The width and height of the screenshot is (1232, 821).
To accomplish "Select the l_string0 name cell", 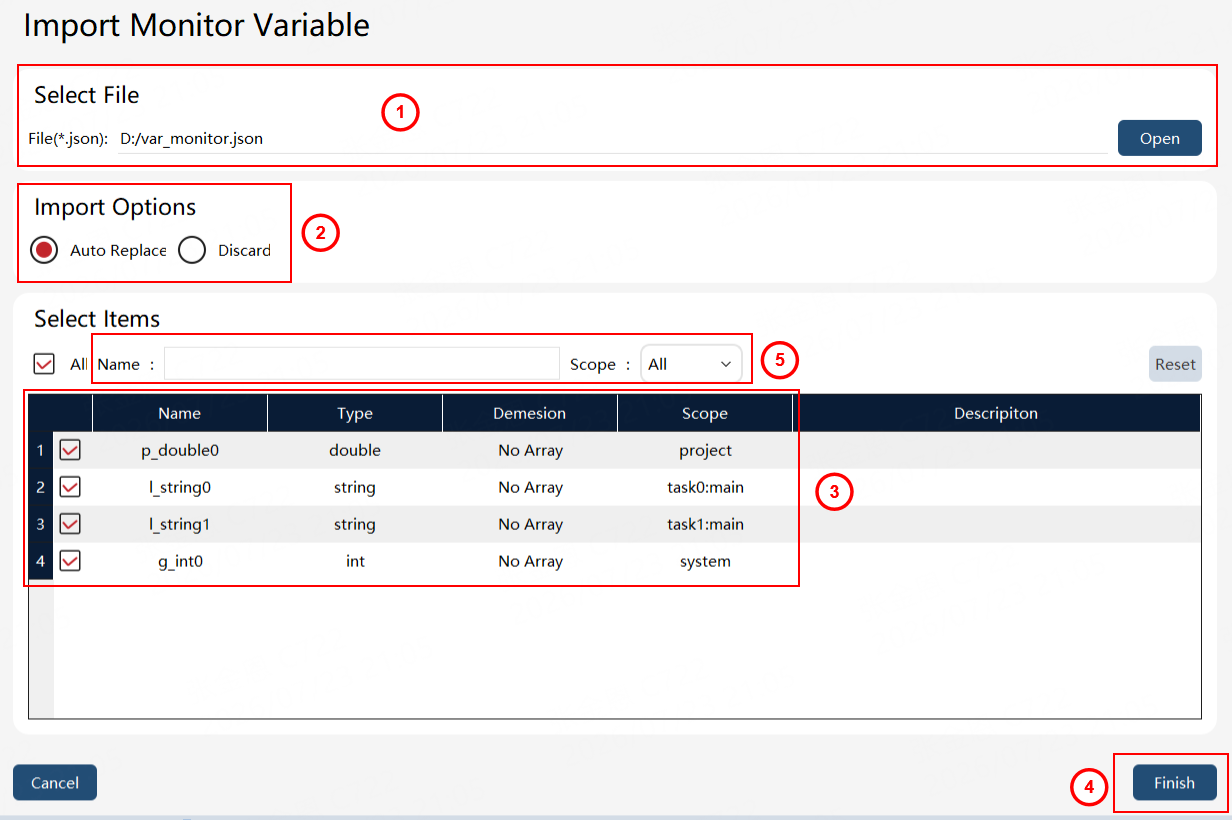I will click(180, 488).
